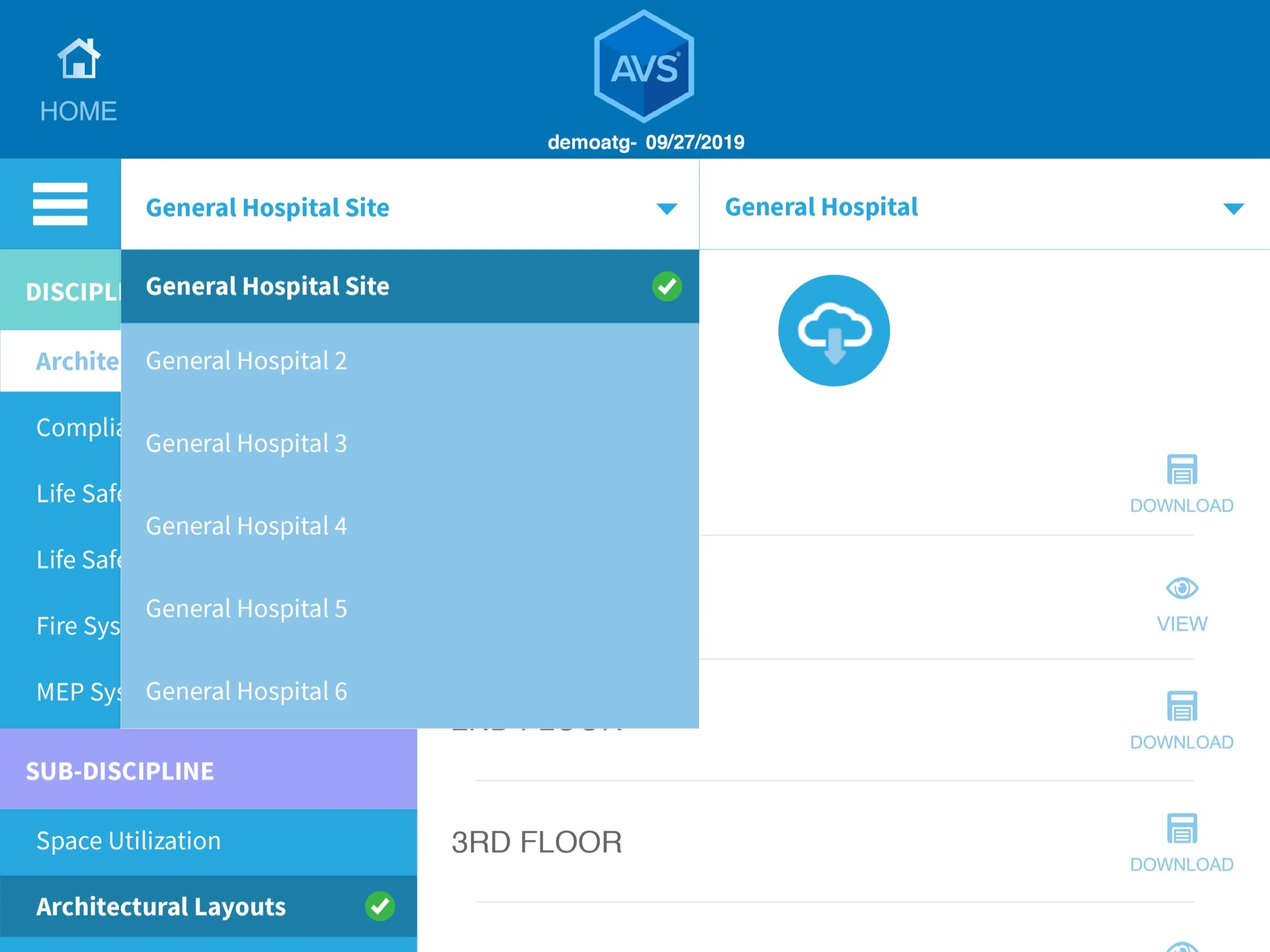
Task: Click the SUB-DISCIPLINE header
Action: pyautogui.click(x=120, y=771)
